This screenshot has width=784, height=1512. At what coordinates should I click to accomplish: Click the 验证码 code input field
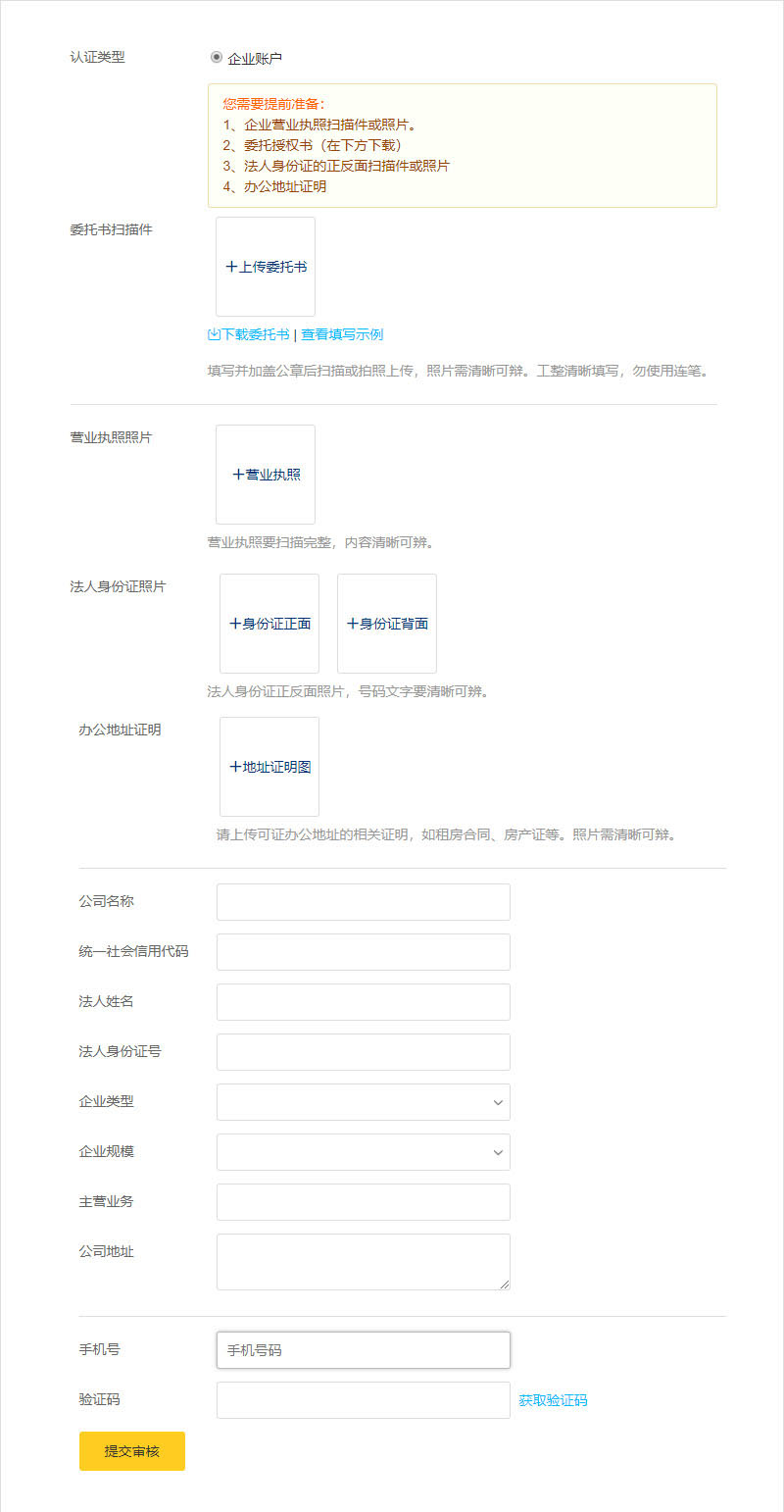click(x=364, y=1400)
